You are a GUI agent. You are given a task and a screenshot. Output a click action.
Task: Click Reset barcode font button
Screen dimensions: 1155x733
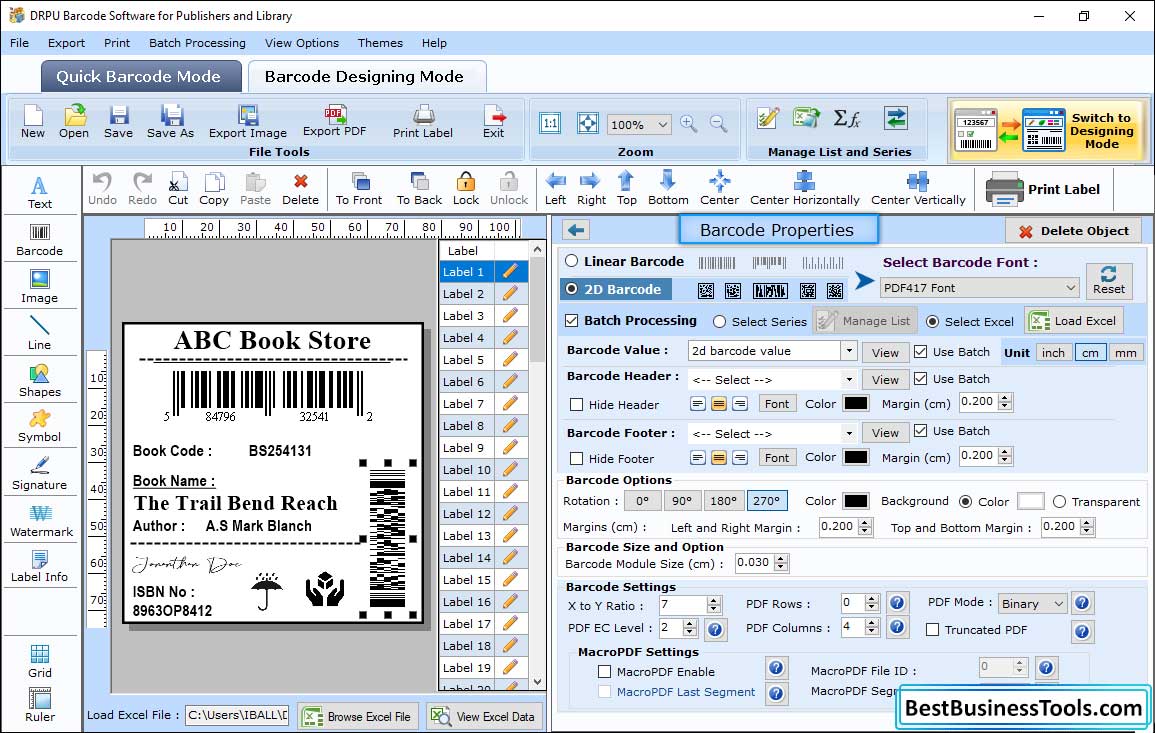click(1109, 281)
